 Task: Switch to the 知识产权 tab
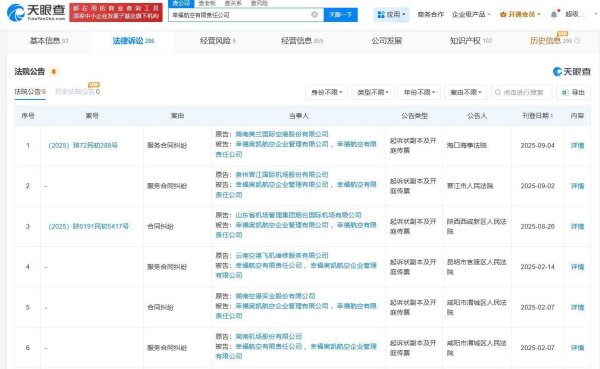pyautogui.click(x=471, y=41)
